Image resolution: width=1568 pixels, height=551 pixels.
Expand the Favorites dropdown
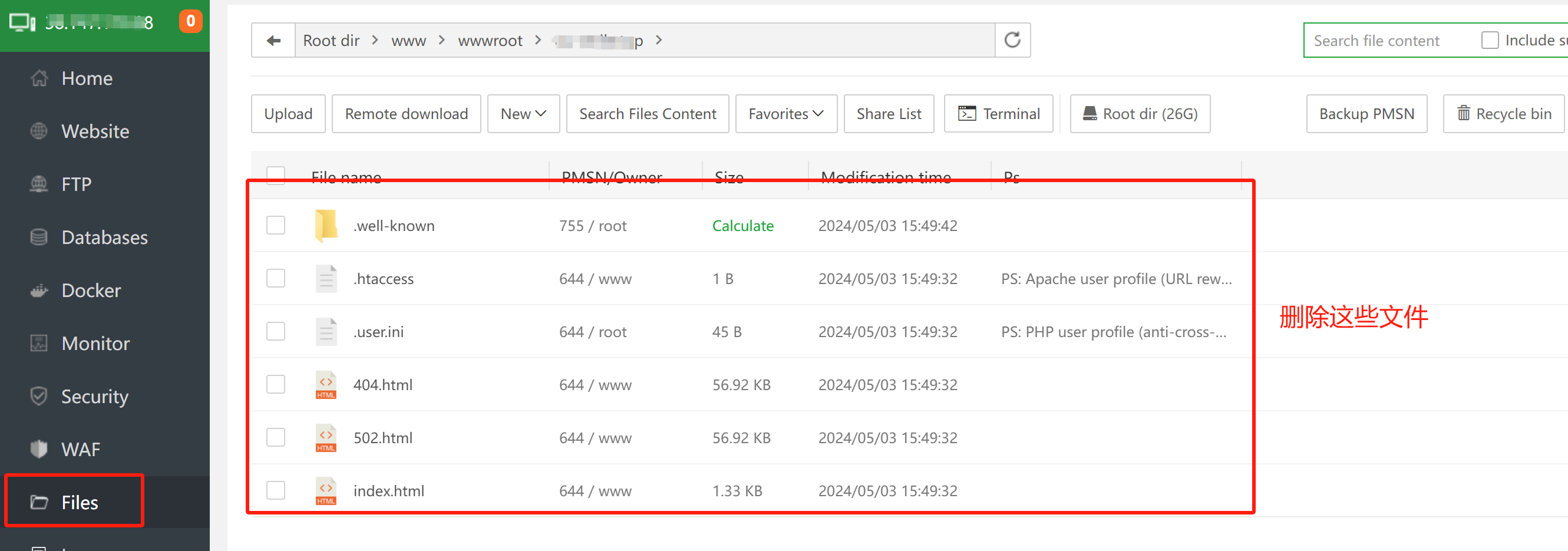(x=786, y=114)
